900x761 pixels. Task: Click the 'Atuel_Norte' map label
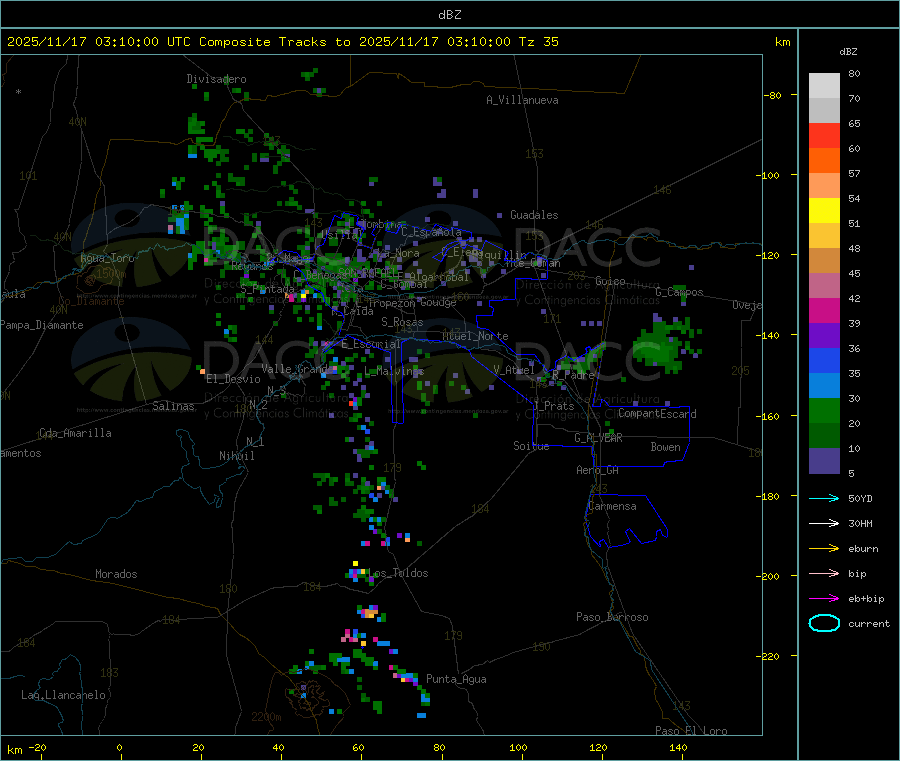click(475, 336)
